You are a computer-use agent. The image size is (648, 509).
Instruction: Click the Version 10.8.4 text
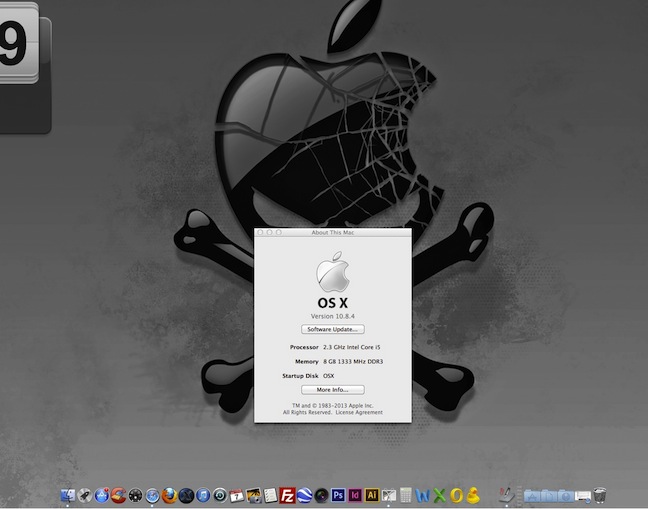coord(333,316)
